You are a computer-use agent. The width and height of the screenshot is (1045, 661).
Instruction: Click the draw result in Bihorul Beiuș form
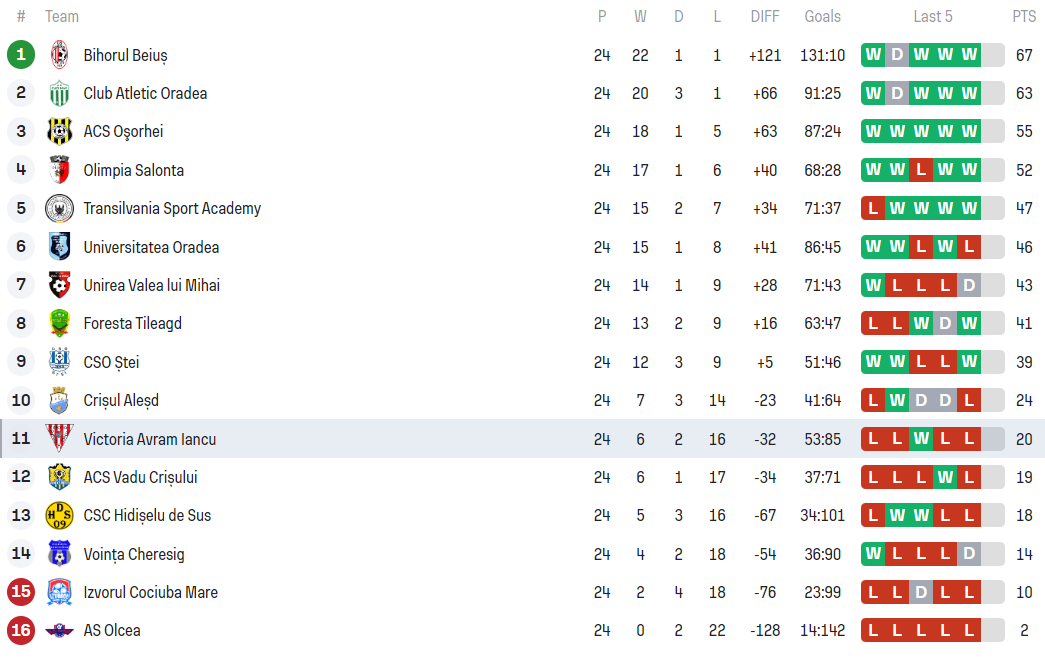pyautogui.click(x=897, y=55)
